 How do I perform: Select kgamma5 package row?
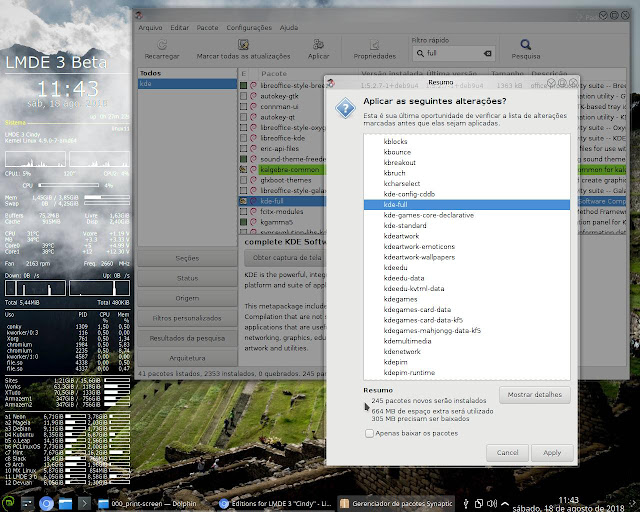coord(282,222)
